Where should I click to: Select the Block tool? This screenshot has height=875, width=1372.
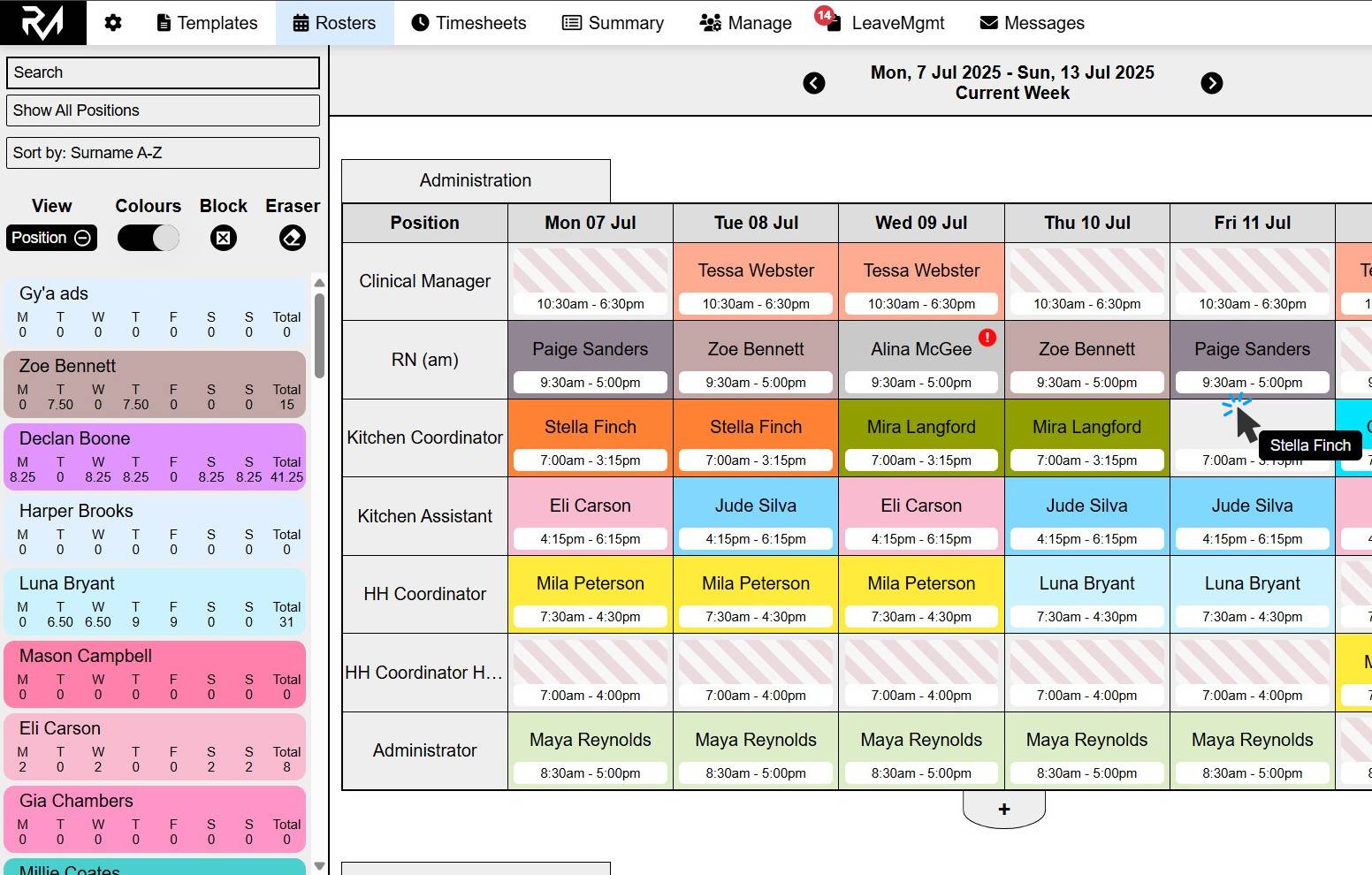click(x=223, y=237)
